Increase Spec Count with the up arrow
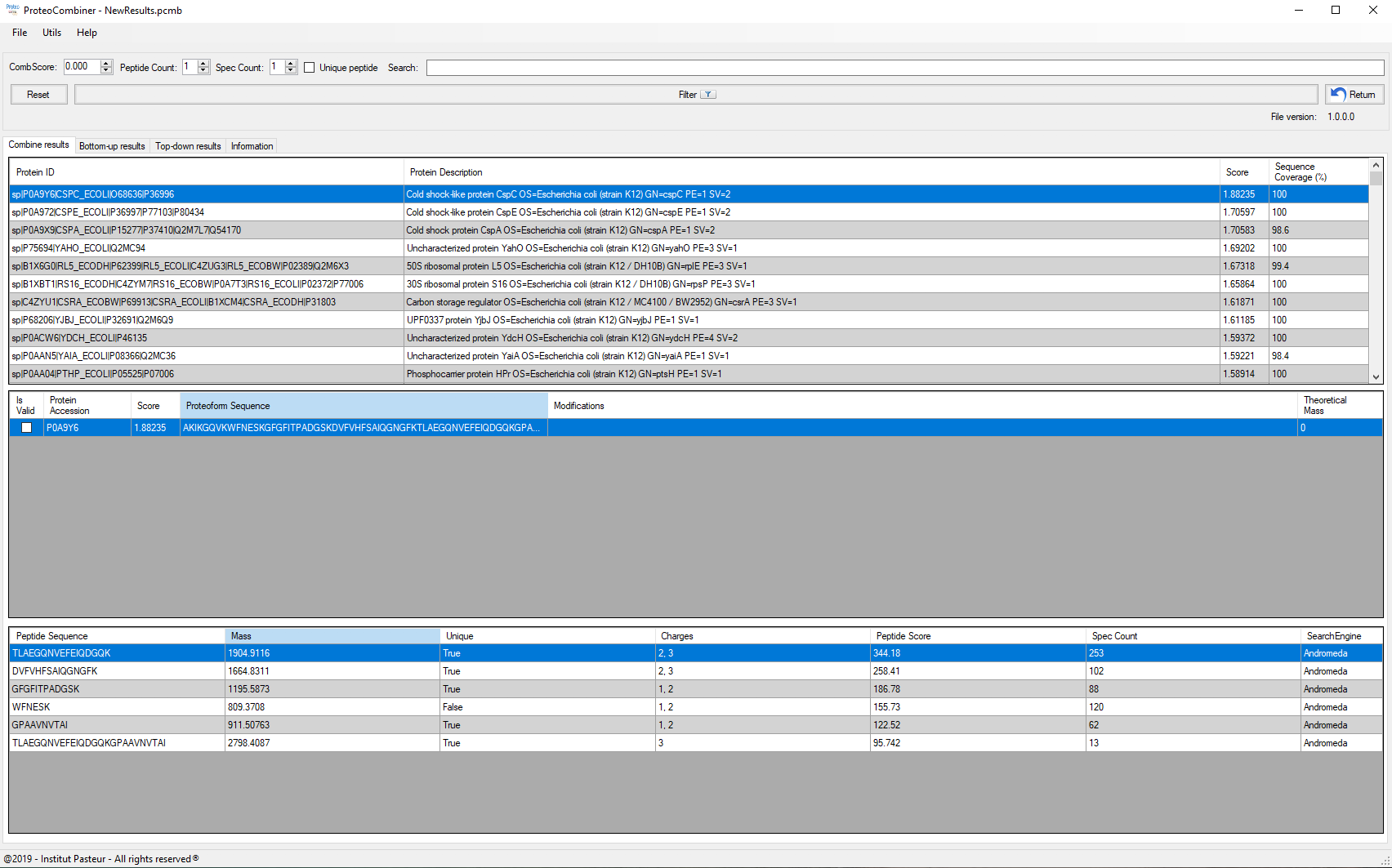 291,63
